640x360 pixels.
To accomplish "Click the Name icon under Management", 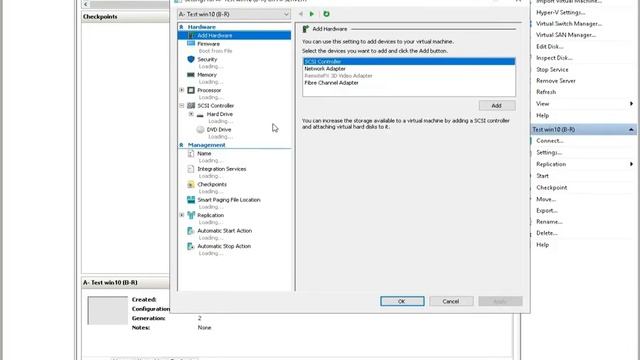I will pos(191,153).
